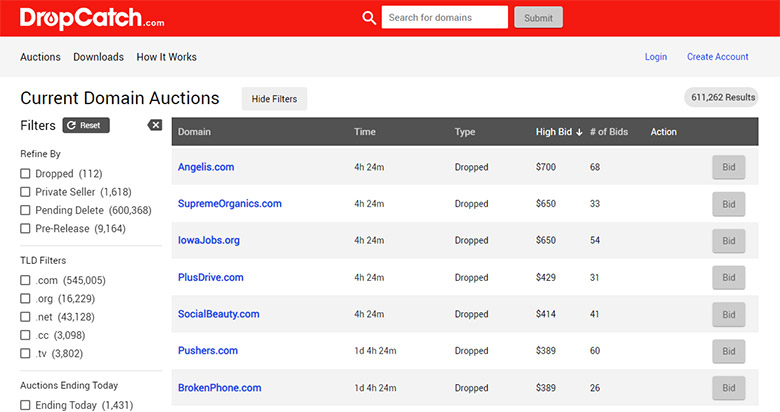Screen dimensions: 780x412
Task: Click the Login link
Action: tap(656, 57)
